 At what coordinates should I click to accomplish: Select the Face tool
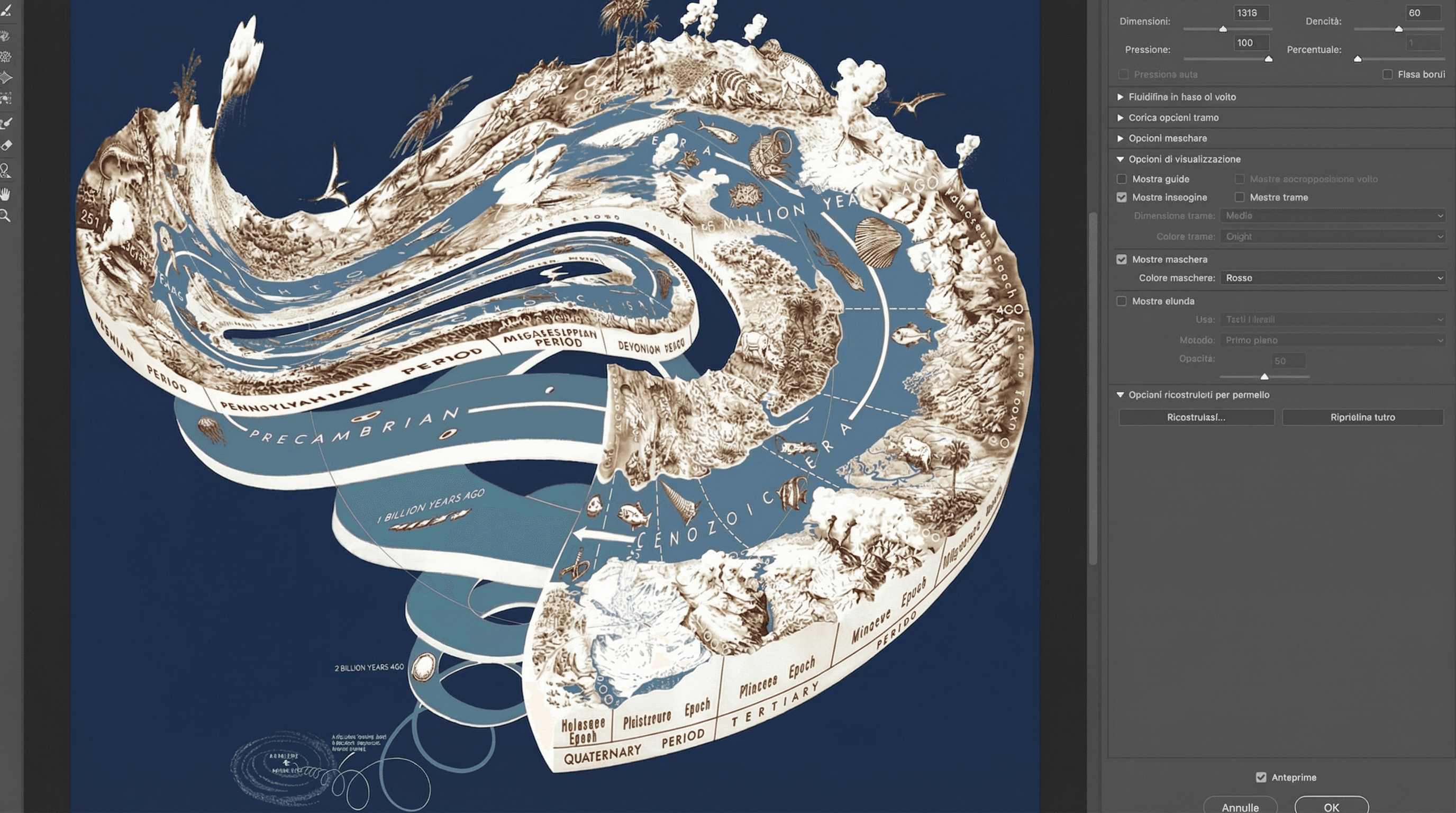(6, 170)
